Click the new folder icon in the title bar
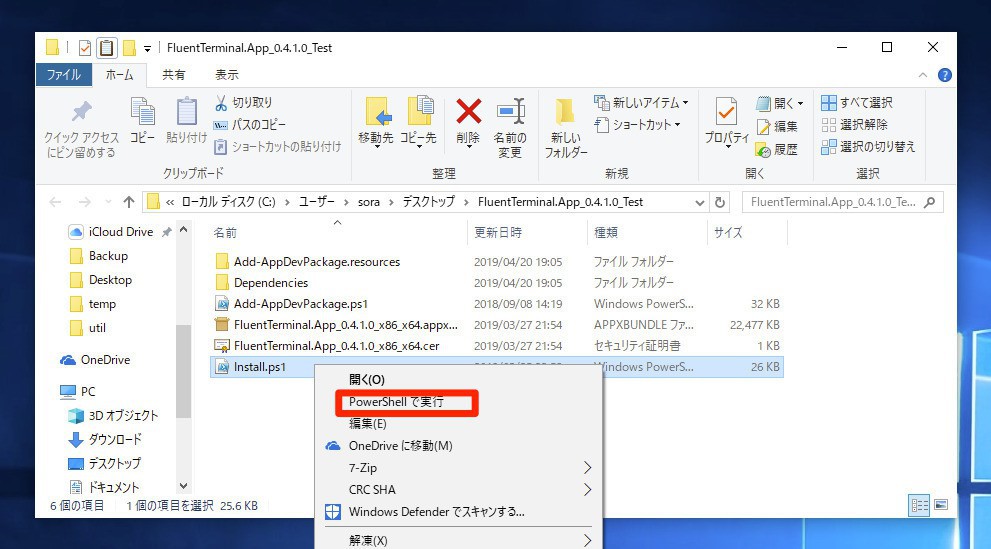991x549 pixels. tap(130, 48)
